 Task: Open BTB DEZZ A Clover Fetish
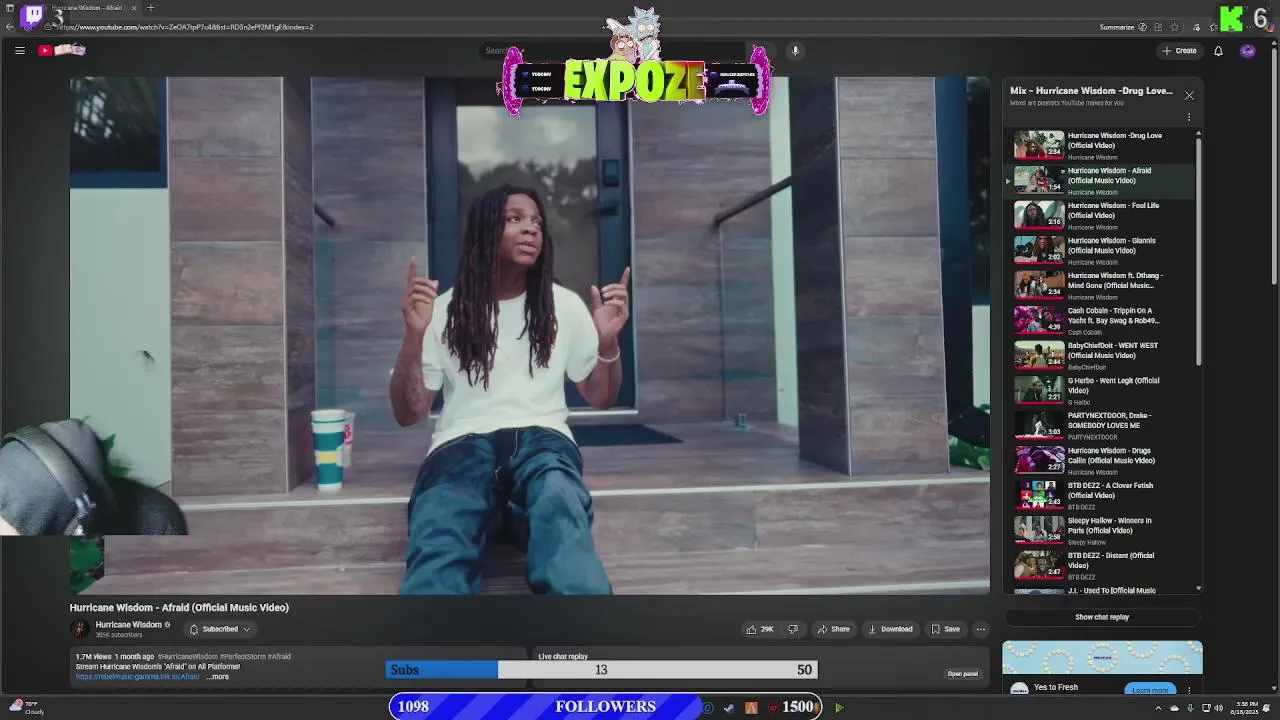[x=1100, y=496]
